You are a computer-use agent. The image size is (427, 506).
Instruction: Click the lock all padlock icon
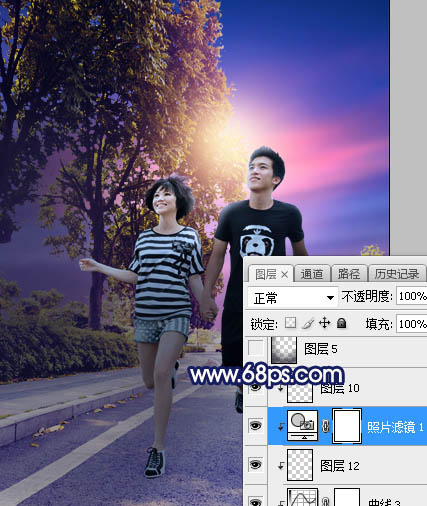click(x=341, y=323)
